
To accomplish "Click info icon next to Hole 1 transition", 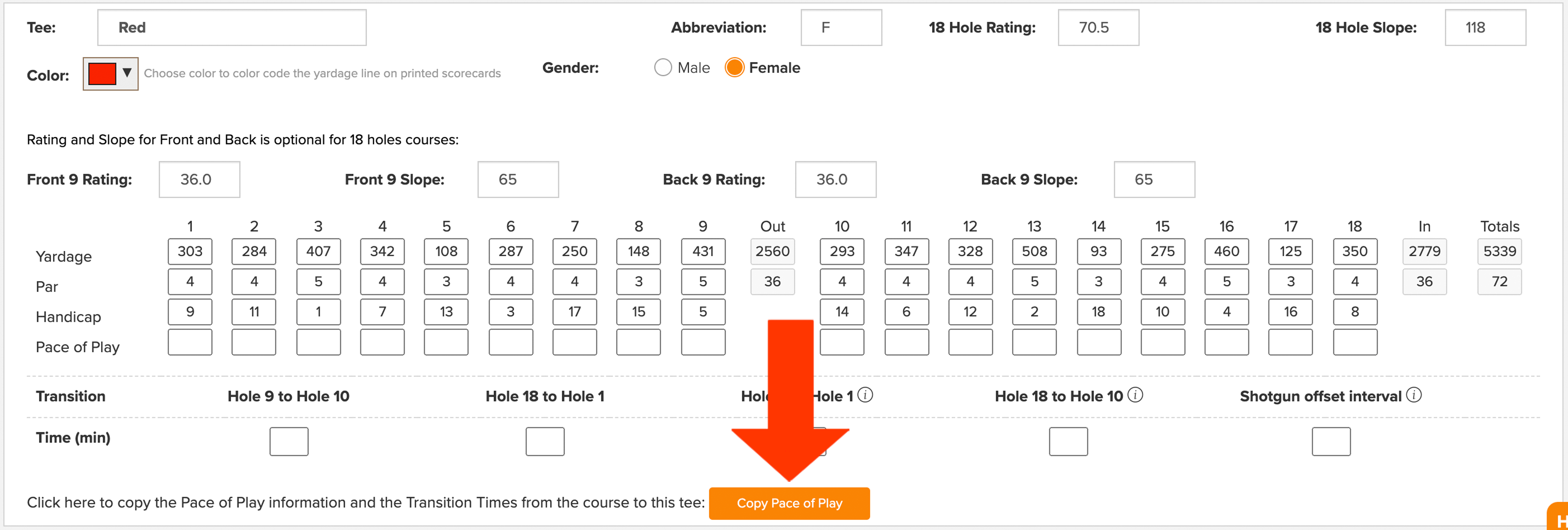I will pyautogui.click(x=865, y=395).
